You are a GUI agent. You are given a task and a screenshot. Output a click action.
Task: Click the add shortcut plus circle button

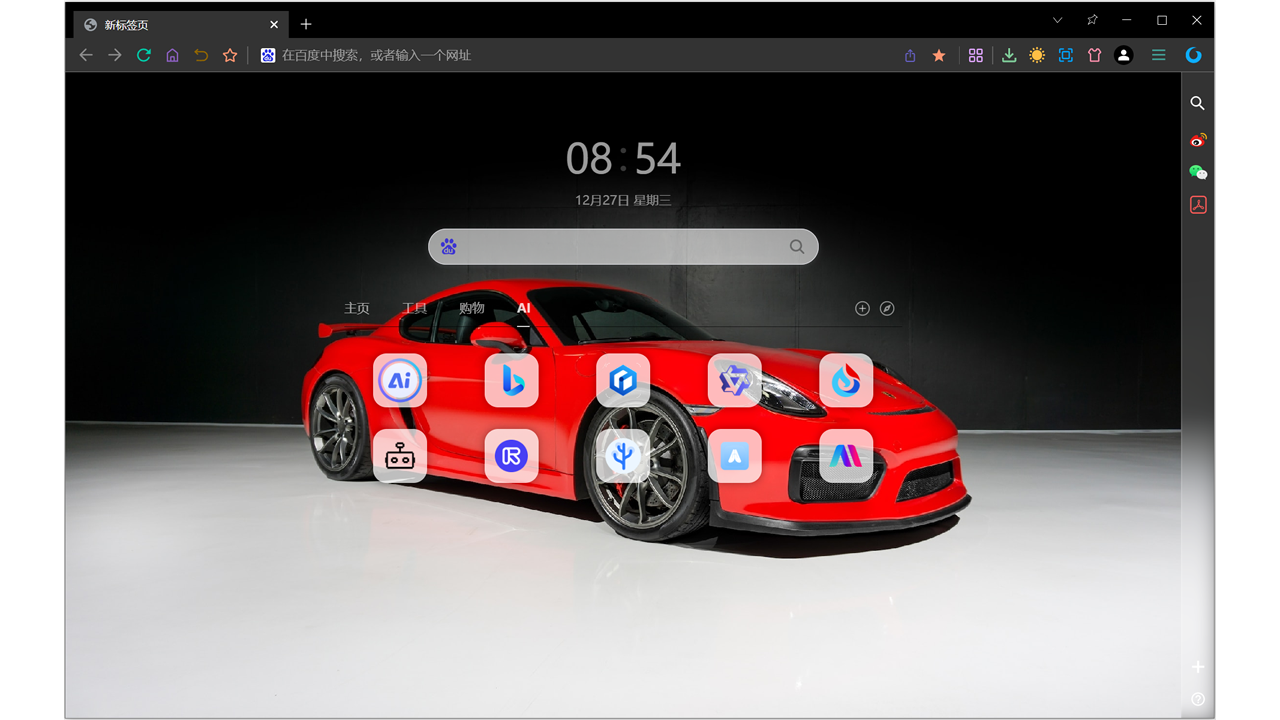coord(862,308)
